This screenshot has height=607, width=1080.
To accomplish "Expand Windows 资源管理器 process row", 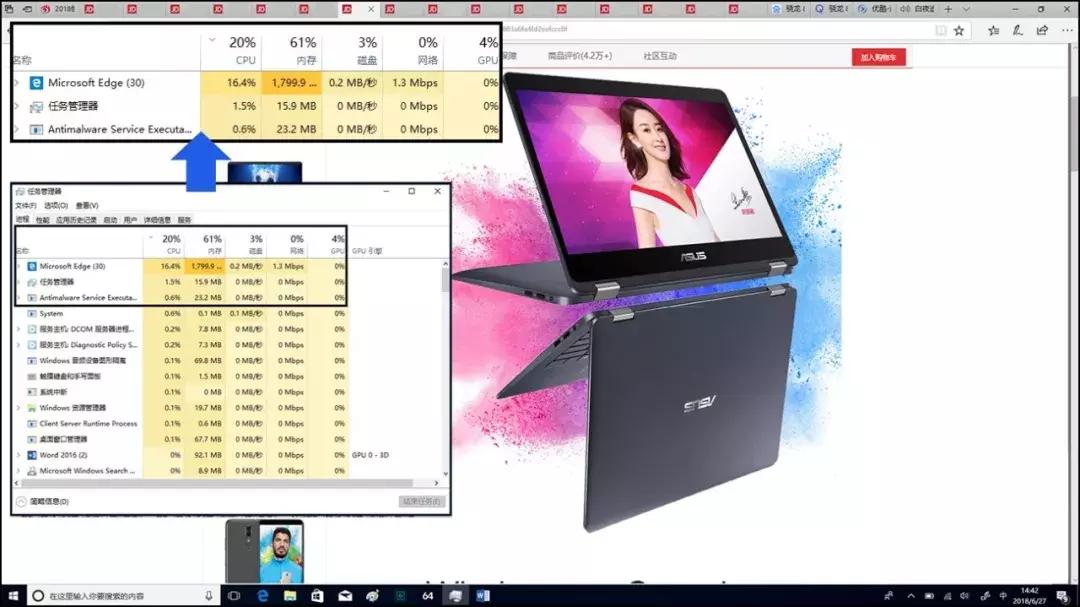I will [x=19, y=408].
